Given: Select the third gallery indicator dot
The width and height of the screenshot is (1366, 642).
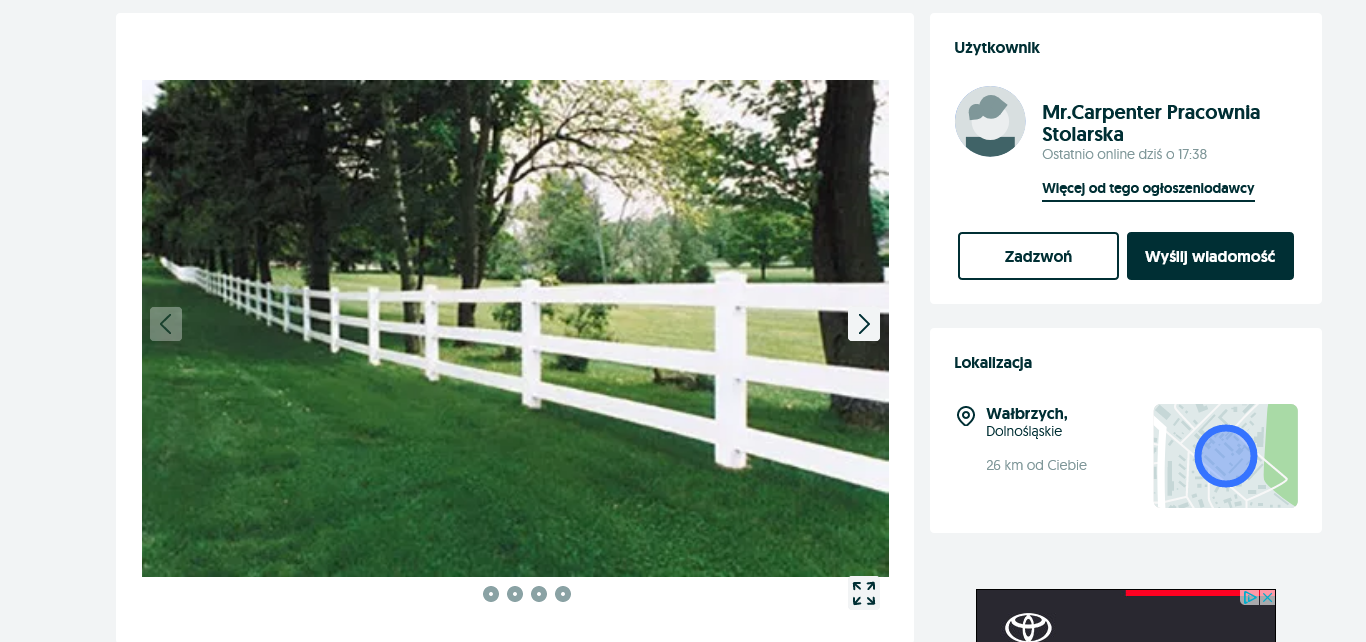Looking at the screenshot, I should point(539,594).
